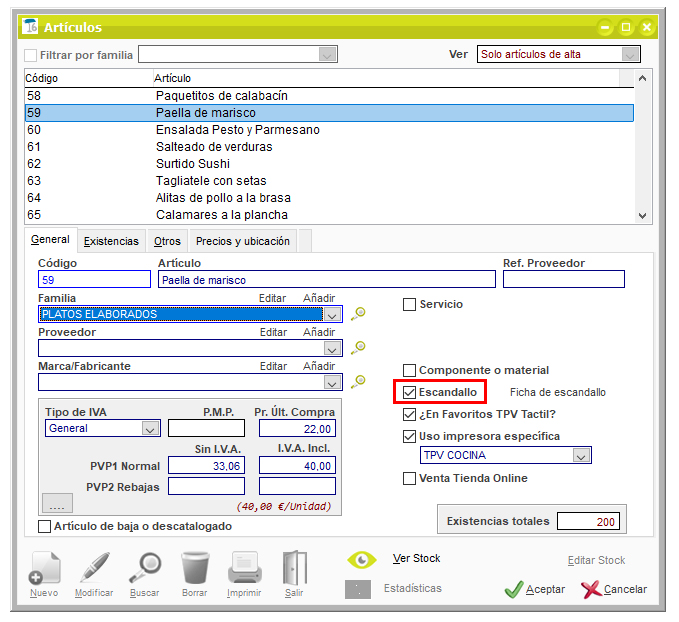Click the PVP1 Normal I.V.A. Incl. field
The width and height of the screenshot is (679, 622).
(297, 464)
